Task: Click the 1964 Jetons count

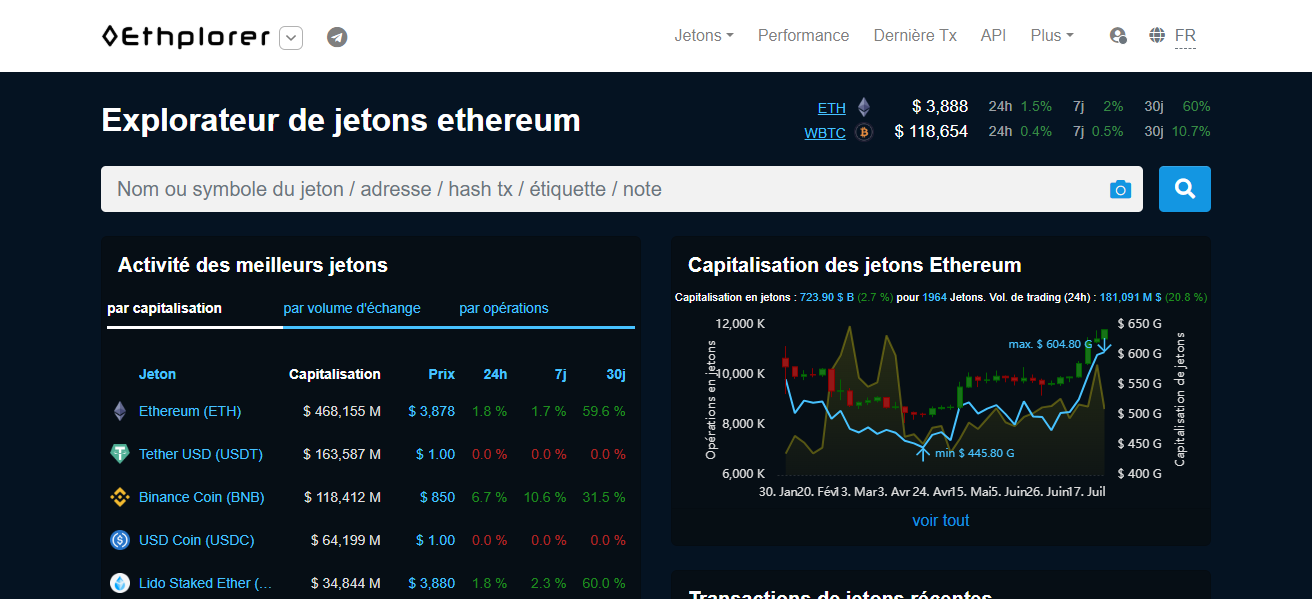Action: click(935, 297)
